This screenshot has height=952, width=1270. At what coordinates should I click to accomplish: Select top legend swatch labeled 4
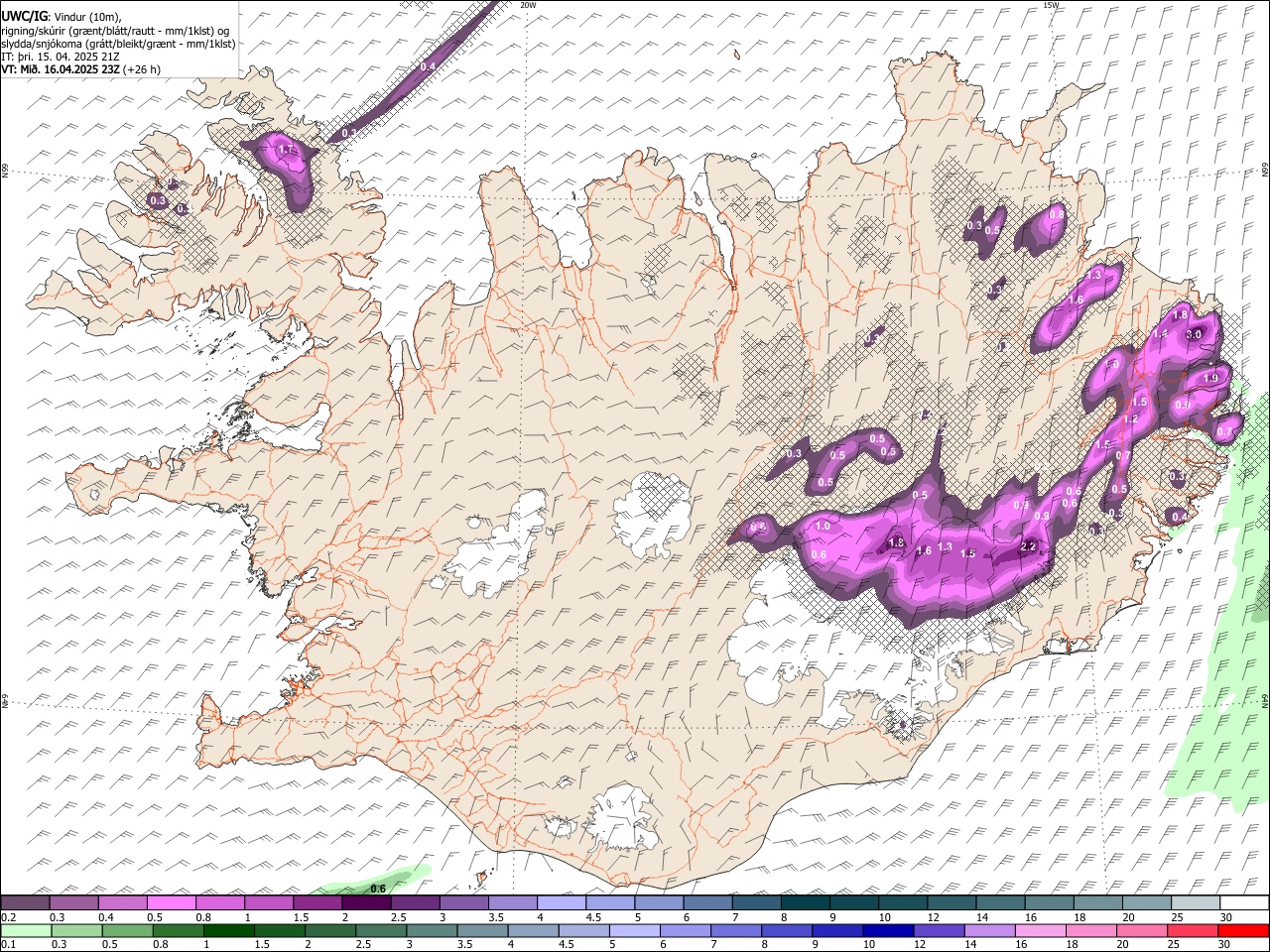(562, 902)
